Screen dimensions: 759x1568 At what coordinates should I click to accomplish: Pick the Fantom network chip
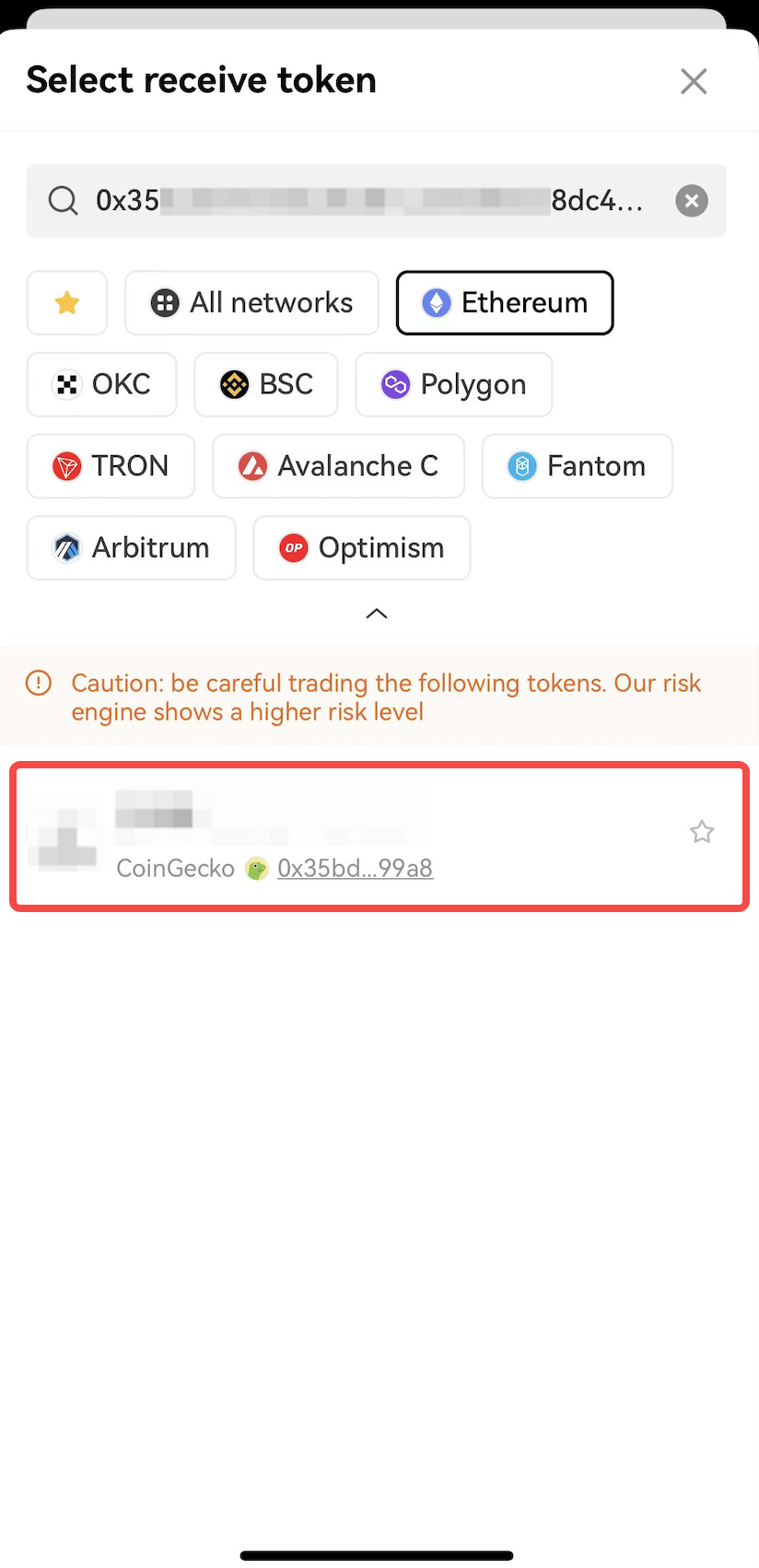(x=577, y=466)
